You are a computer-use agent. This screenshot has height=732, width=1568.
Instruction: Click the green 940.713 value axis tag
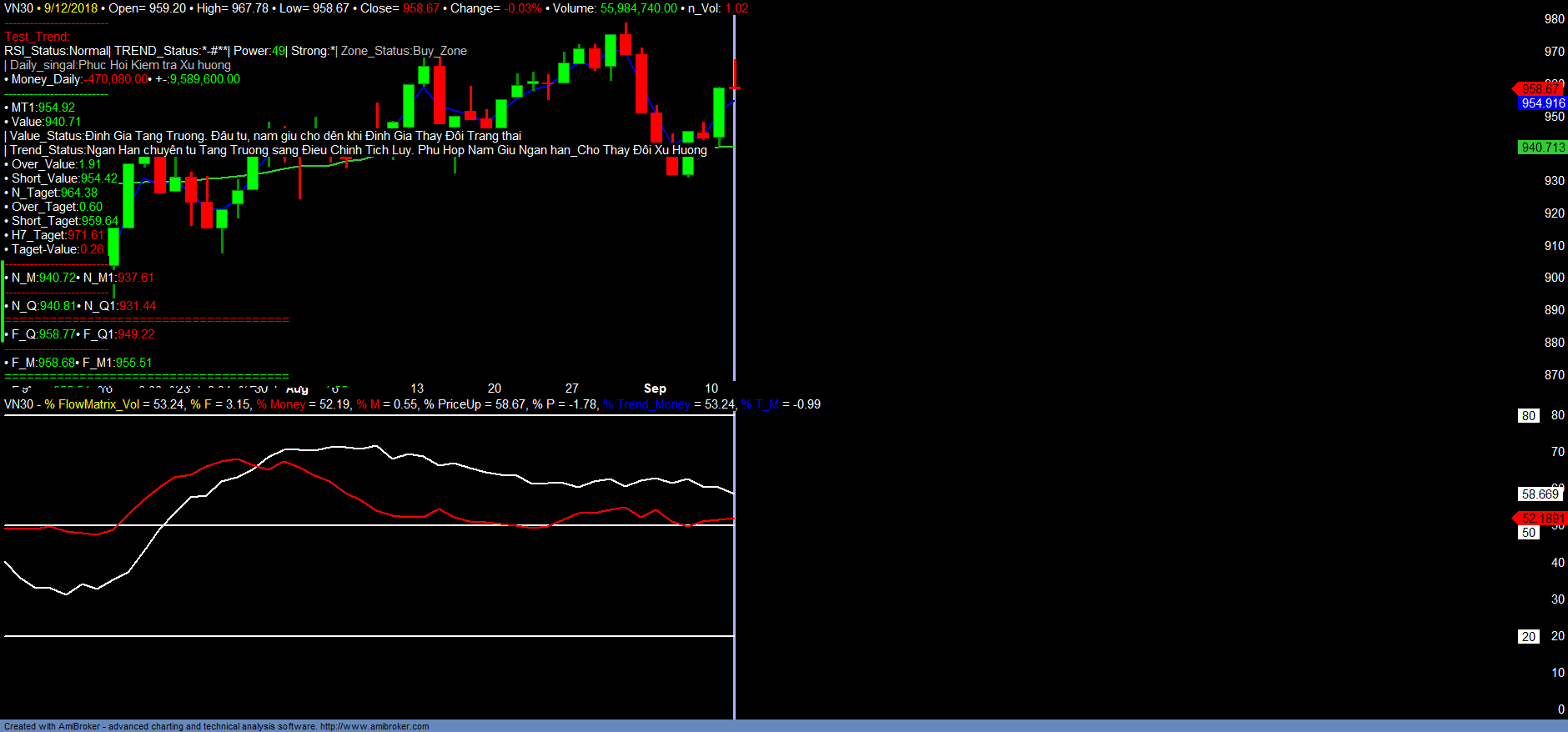coord(1542,148)
